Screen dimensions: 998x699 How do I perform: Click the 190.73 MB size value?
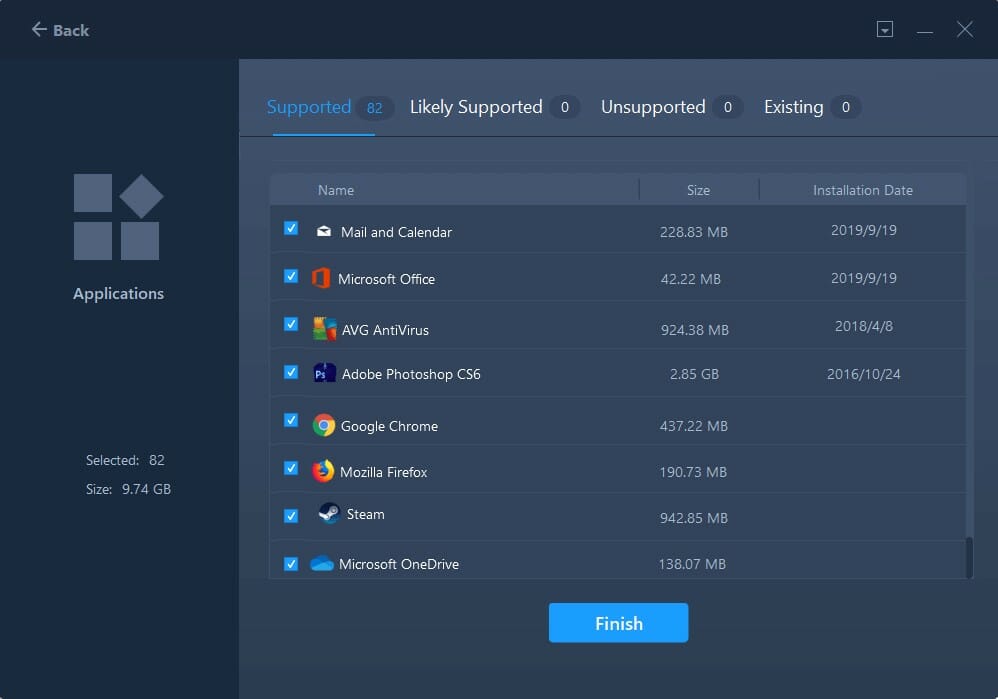coord(693,472)
